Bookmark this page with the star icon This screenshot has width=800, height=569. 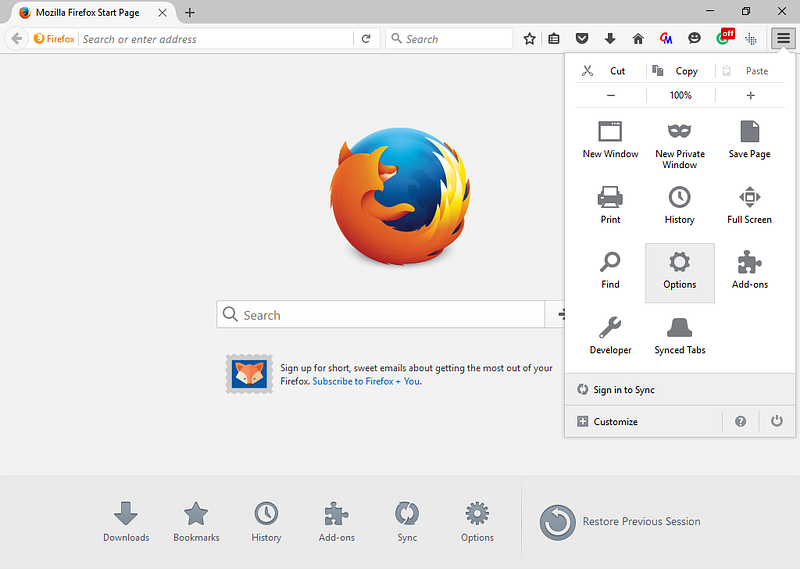530,39
